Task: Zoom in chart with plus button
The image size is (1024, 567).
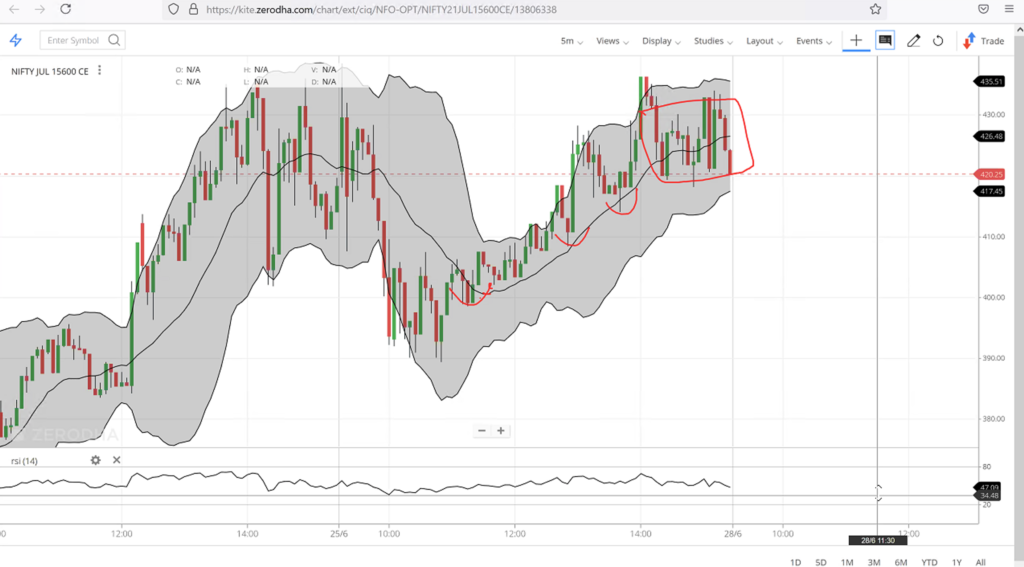Action: pyautogui.click(x=501, y=431)
